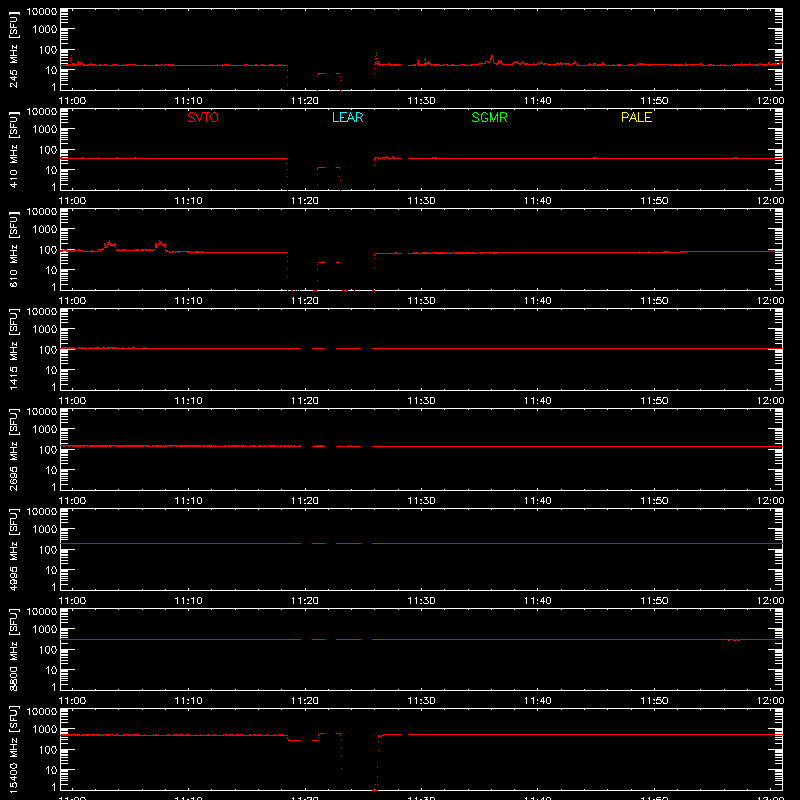Select the 15400 MHz [SFU] axis label
This screenshot has height=800, width=800.
(13, 749)
